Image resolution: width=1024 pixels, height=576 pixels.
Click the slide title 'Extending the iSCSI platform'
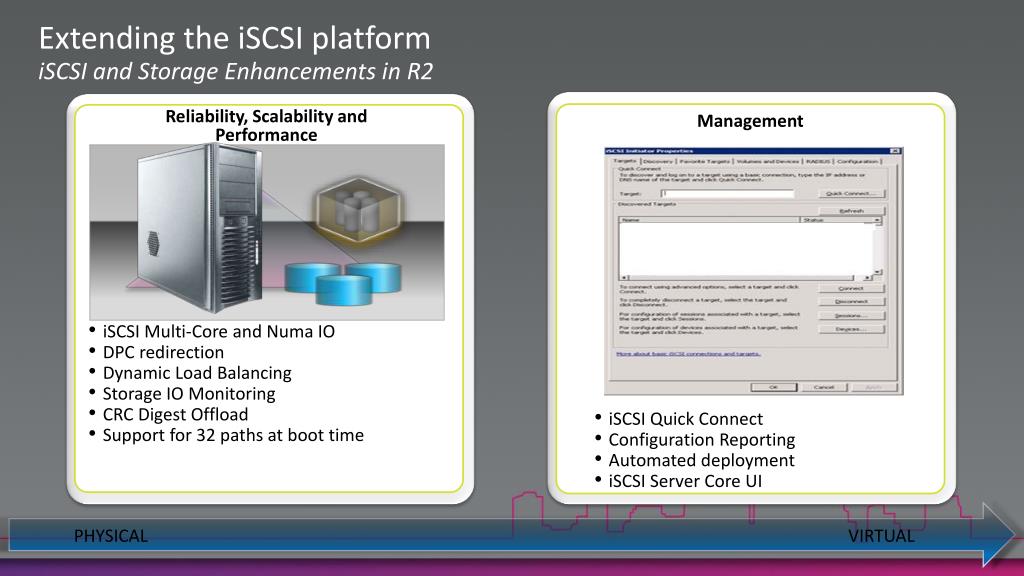pyautogui.click(x=234, y=38)
